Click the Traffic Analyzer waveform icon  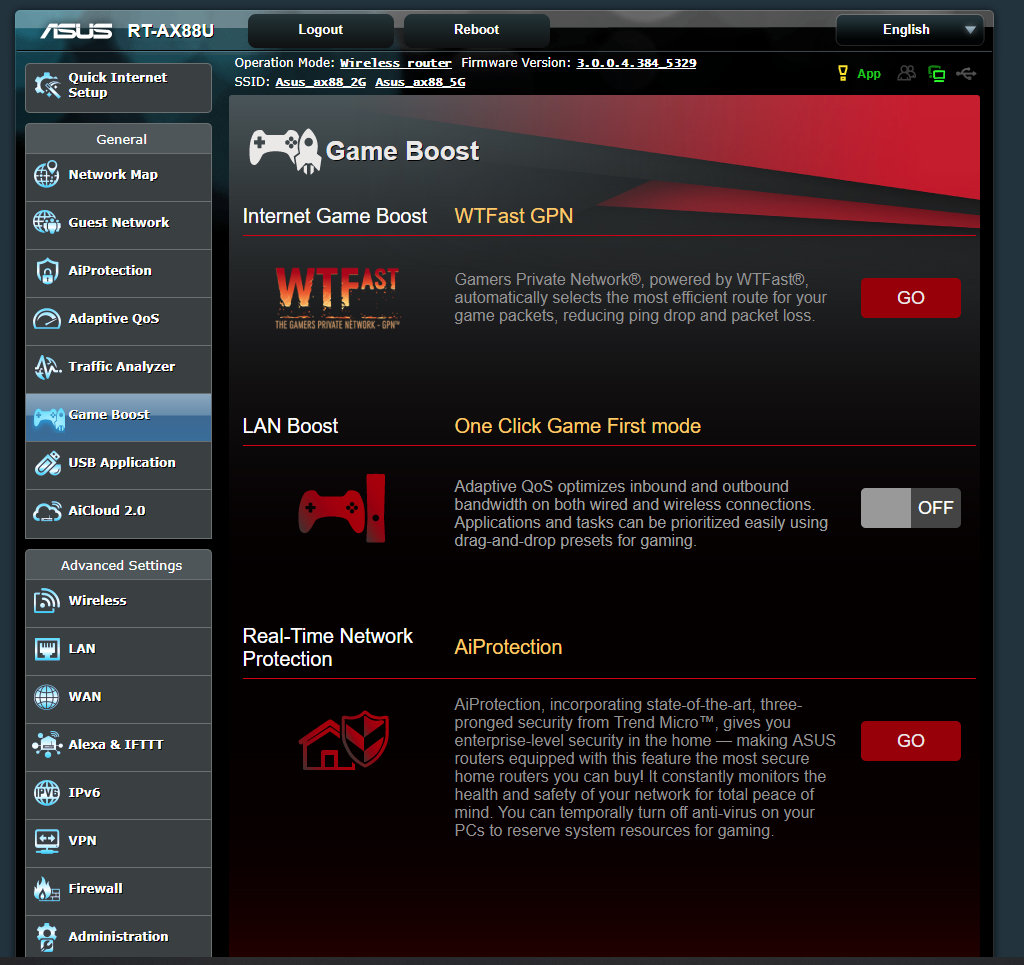click(x=47, y=367)
